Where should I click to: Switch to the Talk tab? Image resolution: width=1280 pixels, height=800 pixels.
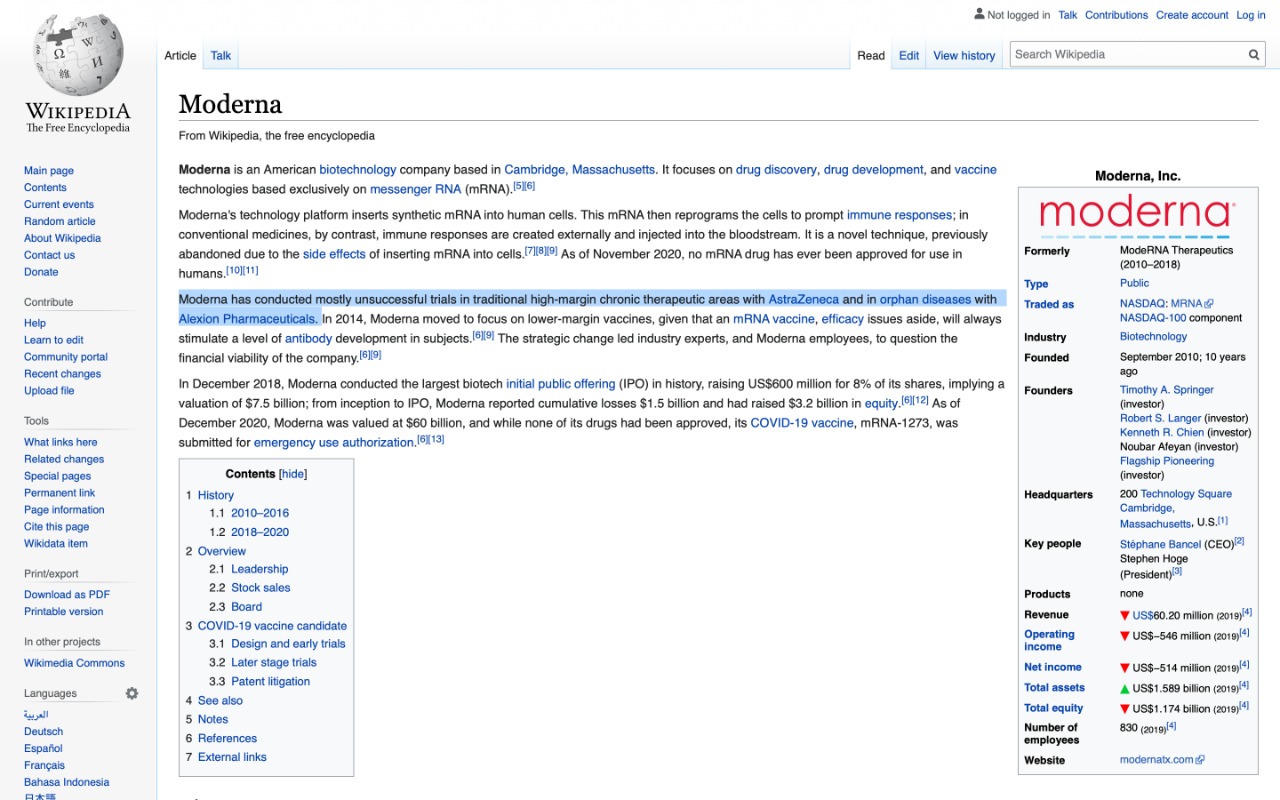tap(221, 56)
